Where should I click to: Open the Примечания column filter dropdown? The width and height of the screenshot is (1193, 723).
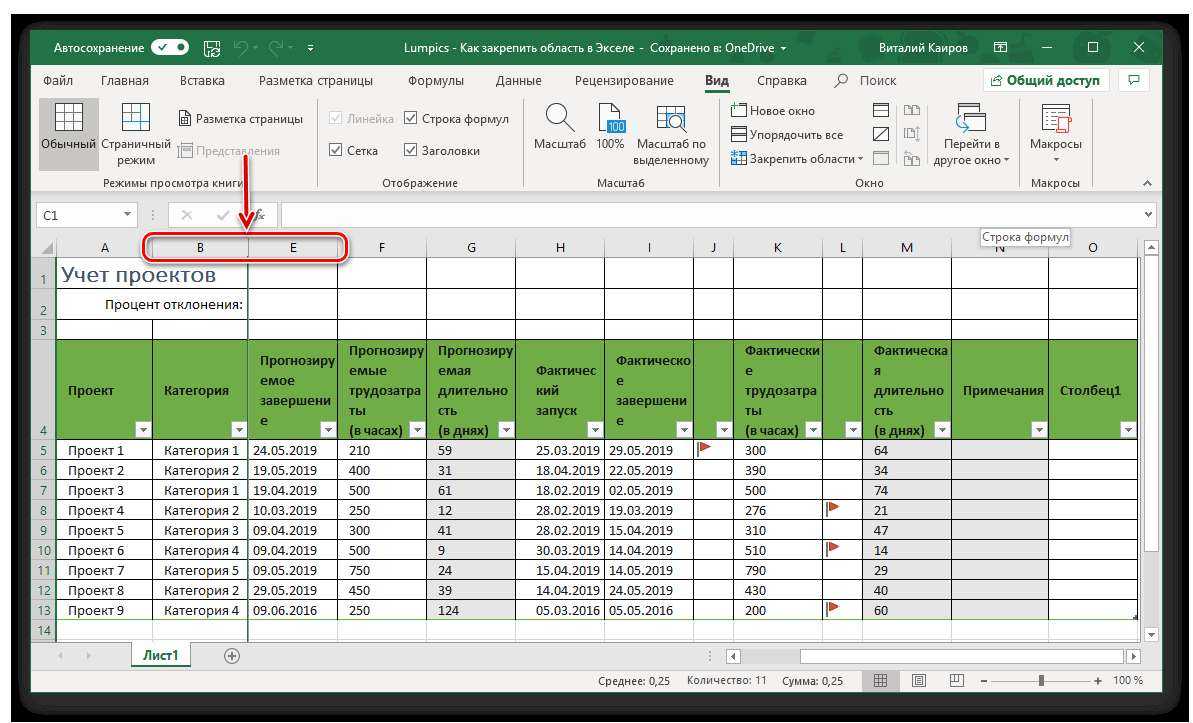[1039, 430]
